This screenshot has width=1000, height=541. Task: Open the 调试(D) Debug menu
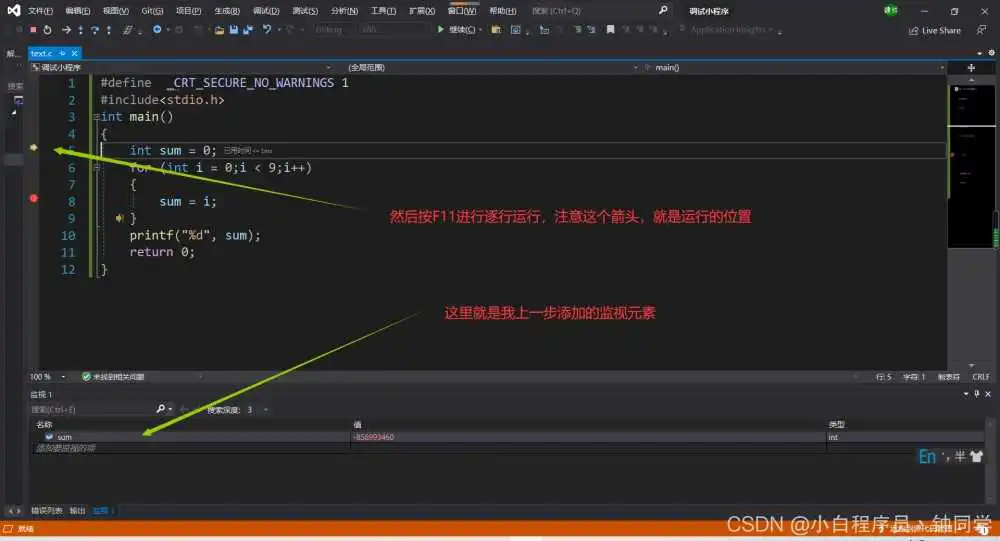[265, 10]
